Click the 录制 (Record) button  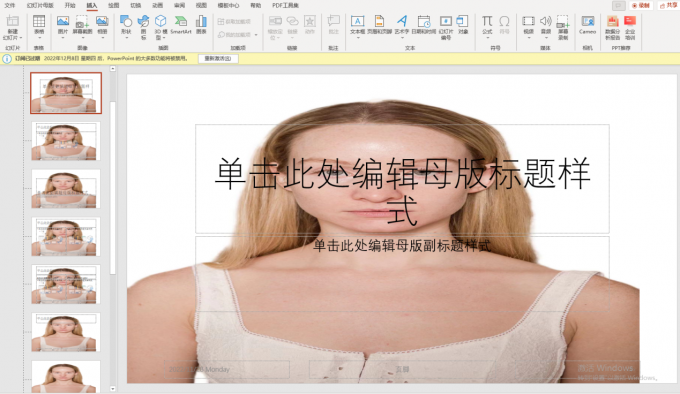[x=641, y=6]
